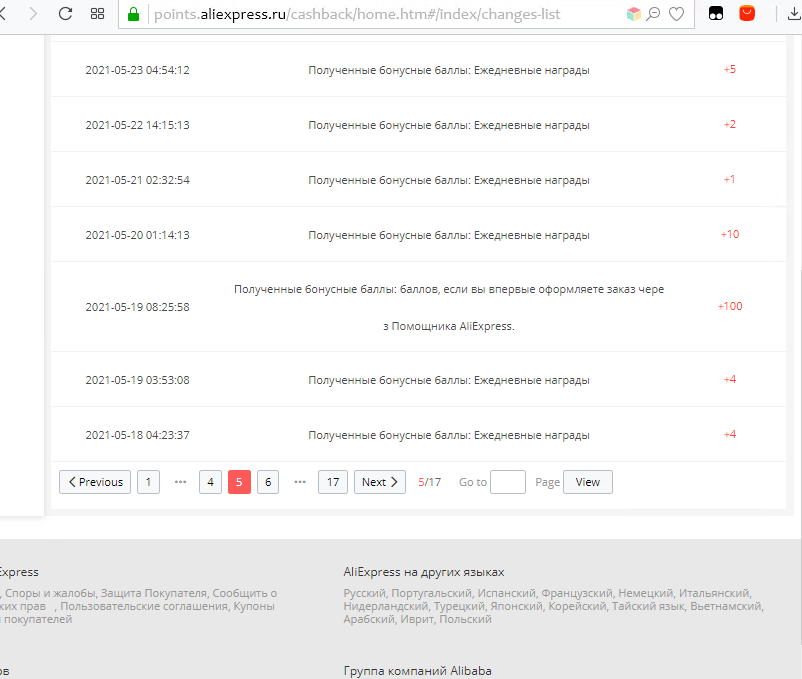Open the red shopping extension icon
The image size is (802, 679).
coord(747,13)
